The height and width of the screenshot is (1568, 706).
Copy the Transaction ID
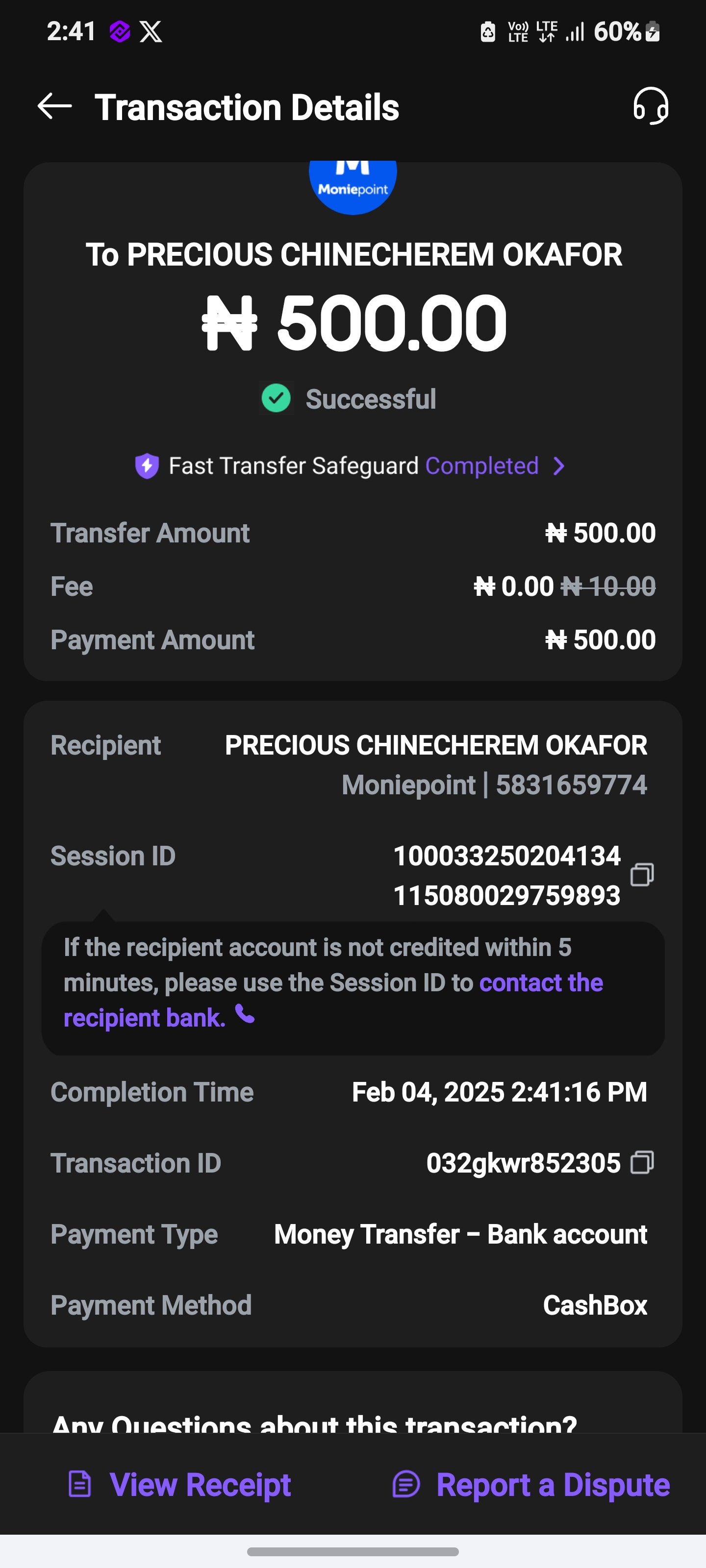pyautogui.click(x=642, y=1162)
